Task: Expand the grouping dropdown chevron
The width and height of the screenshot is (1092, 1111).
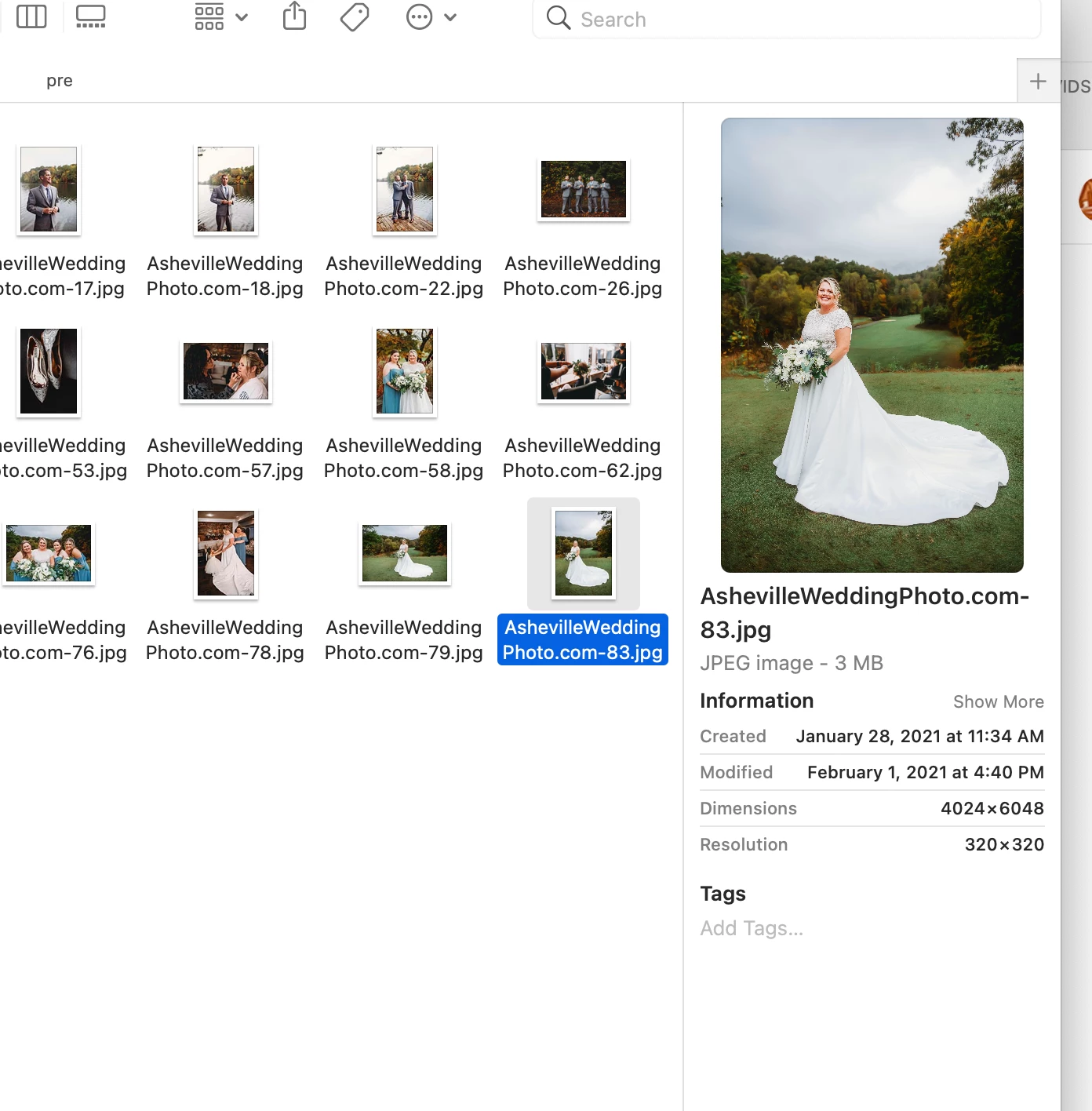Action: (242, 17)
